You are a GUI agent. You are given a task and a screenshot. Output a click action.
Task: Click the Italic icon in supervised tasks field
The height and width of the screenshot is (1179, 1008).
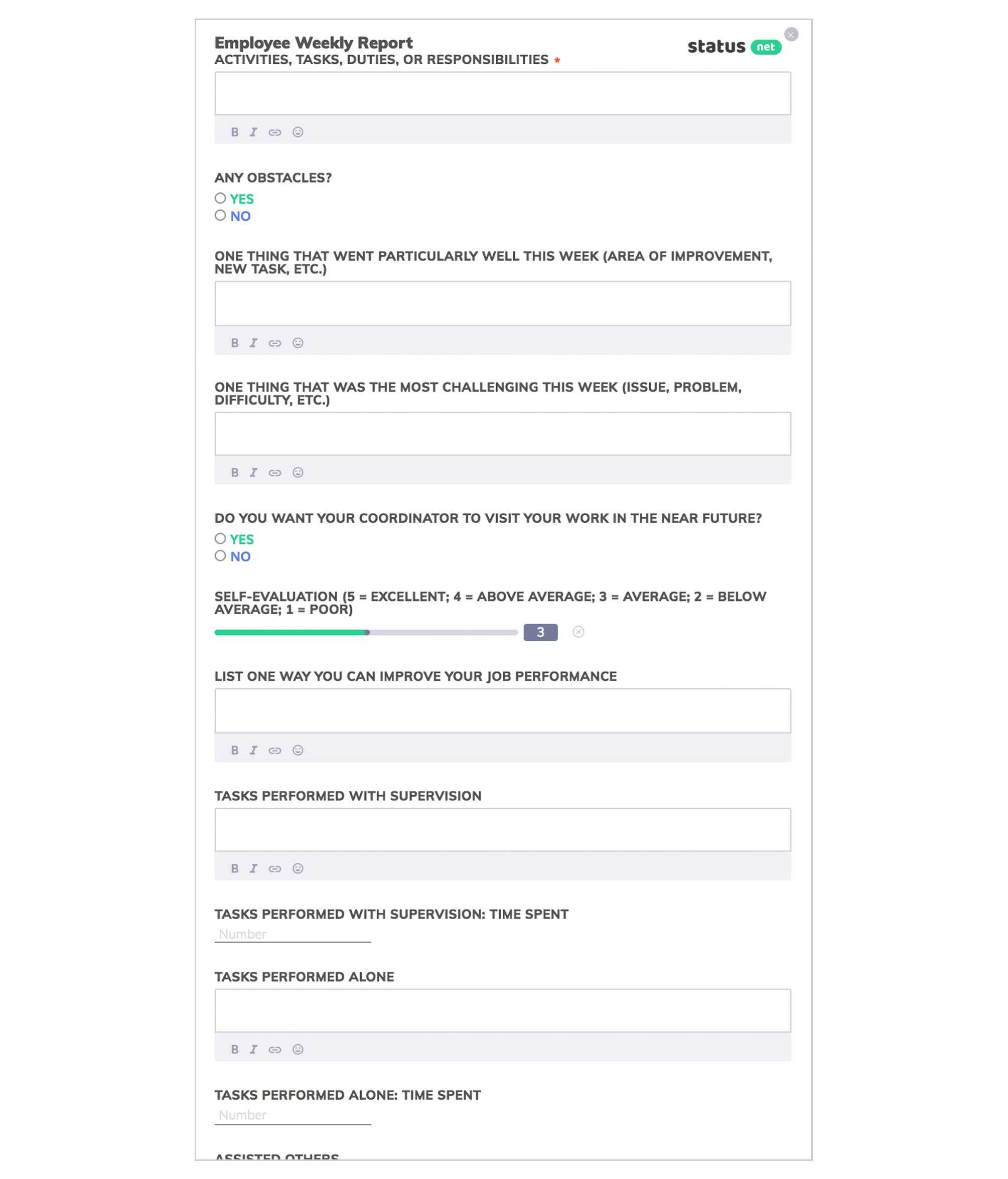(x=255, y=868)
